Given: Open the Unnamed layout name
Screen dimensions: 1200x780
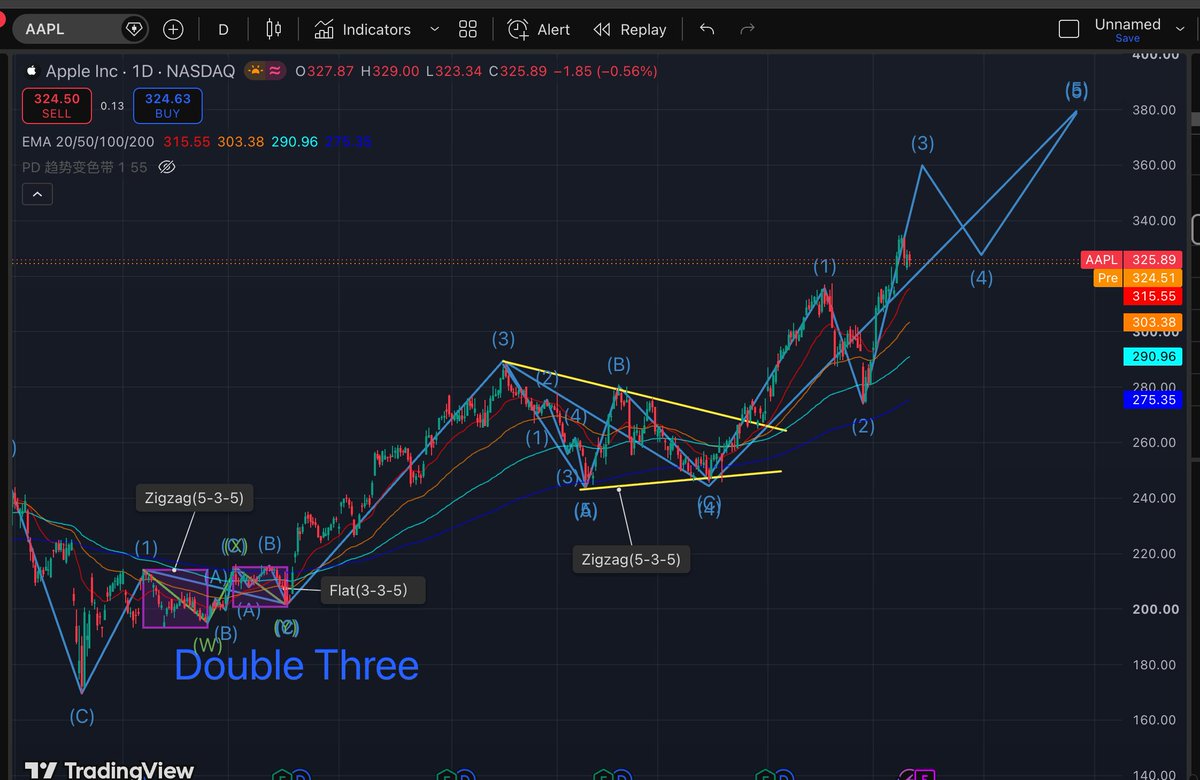Looking at the screenshot, I should pos(1128,24).
